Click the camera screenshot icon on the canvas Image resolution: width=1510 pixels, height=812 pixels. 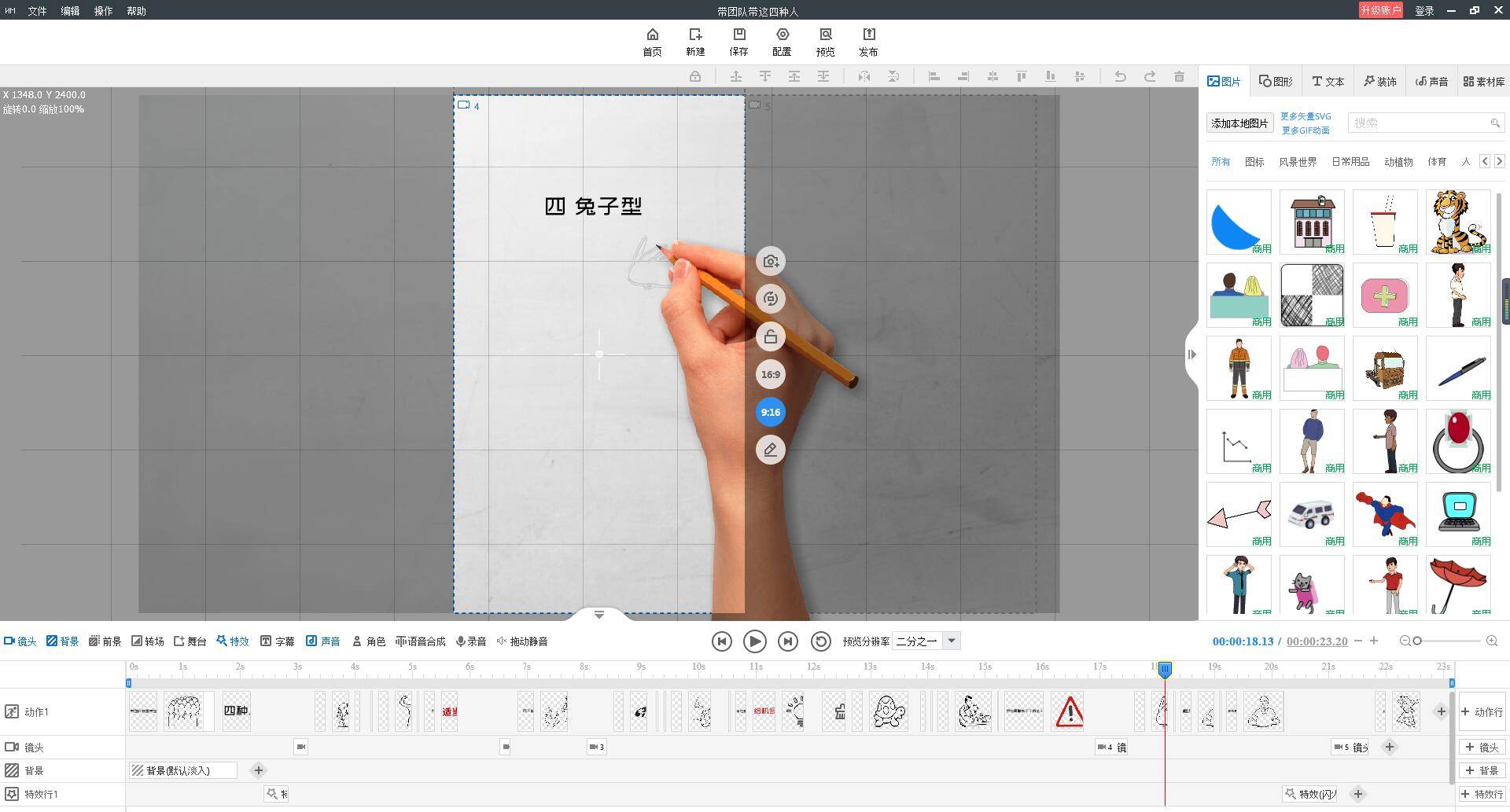[770, 261]
